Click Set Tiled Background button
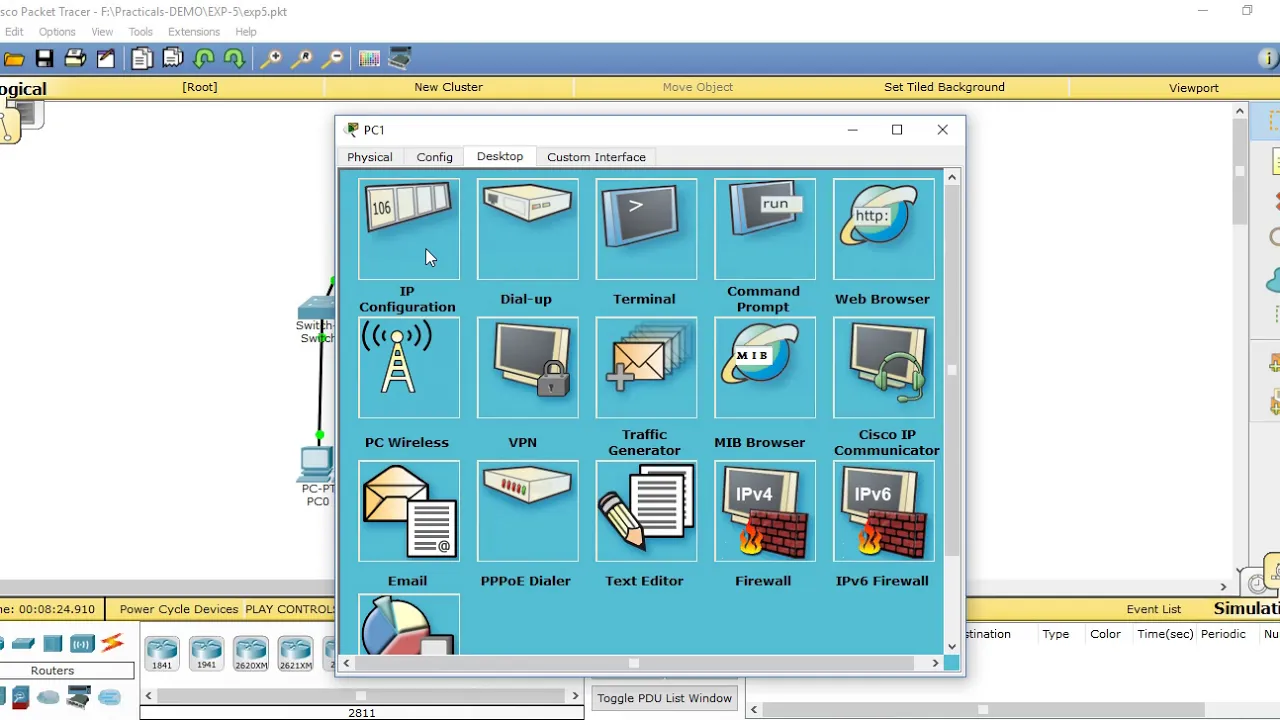 pos(944,87)
